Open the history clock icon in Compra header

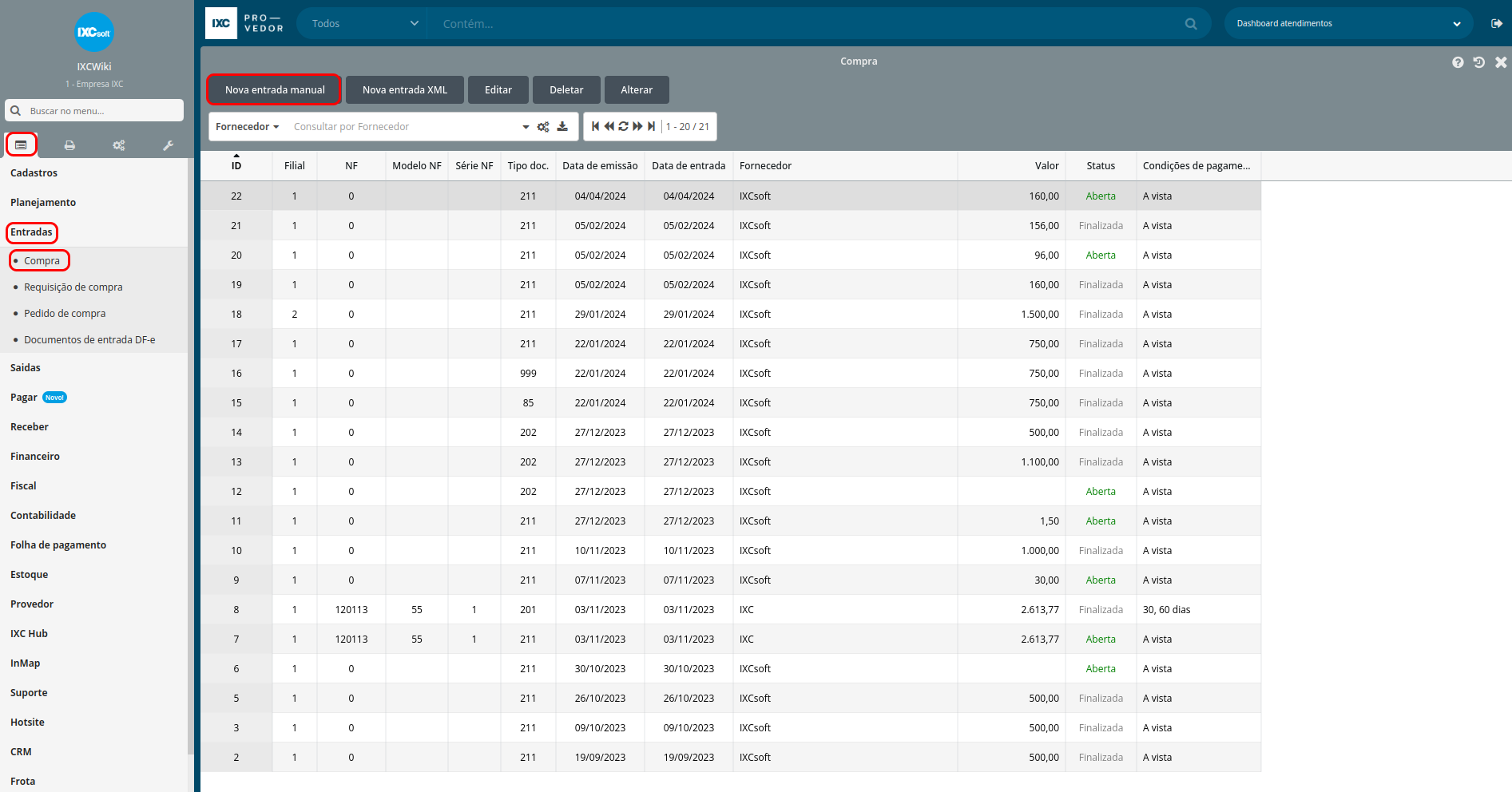(1479, 62)
